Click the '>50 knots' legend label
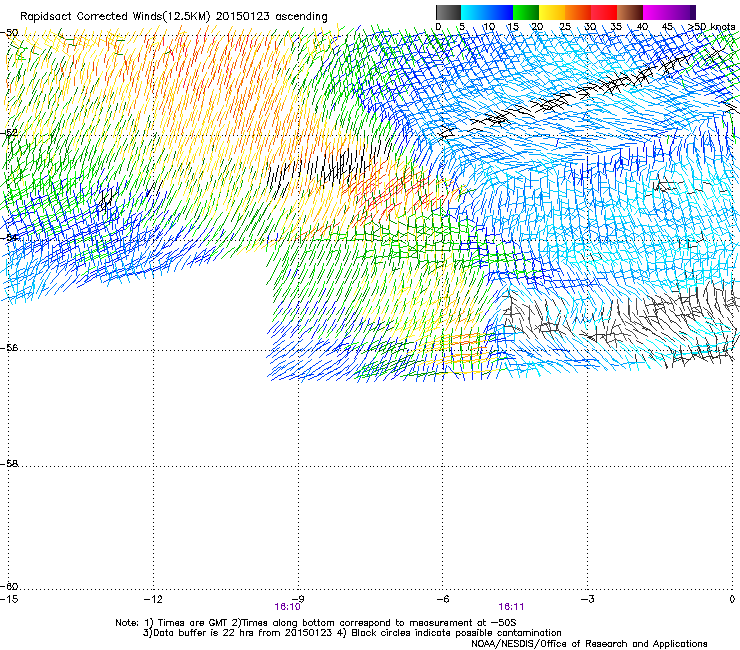740x650 pixels. pyautogui.click(x=711, y=27)
